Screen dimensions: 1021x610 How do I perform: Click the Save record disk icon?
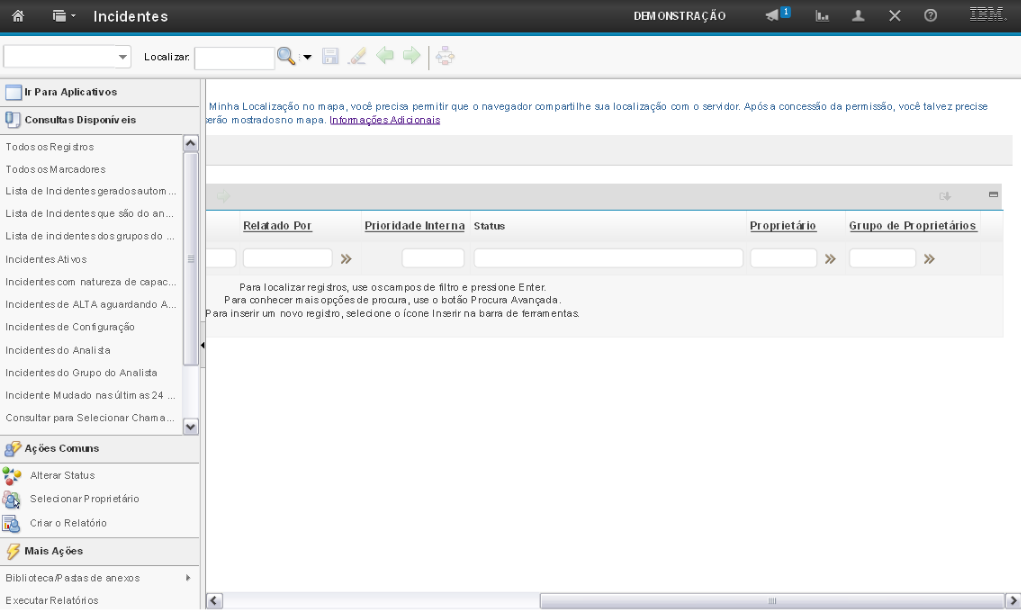331,58
